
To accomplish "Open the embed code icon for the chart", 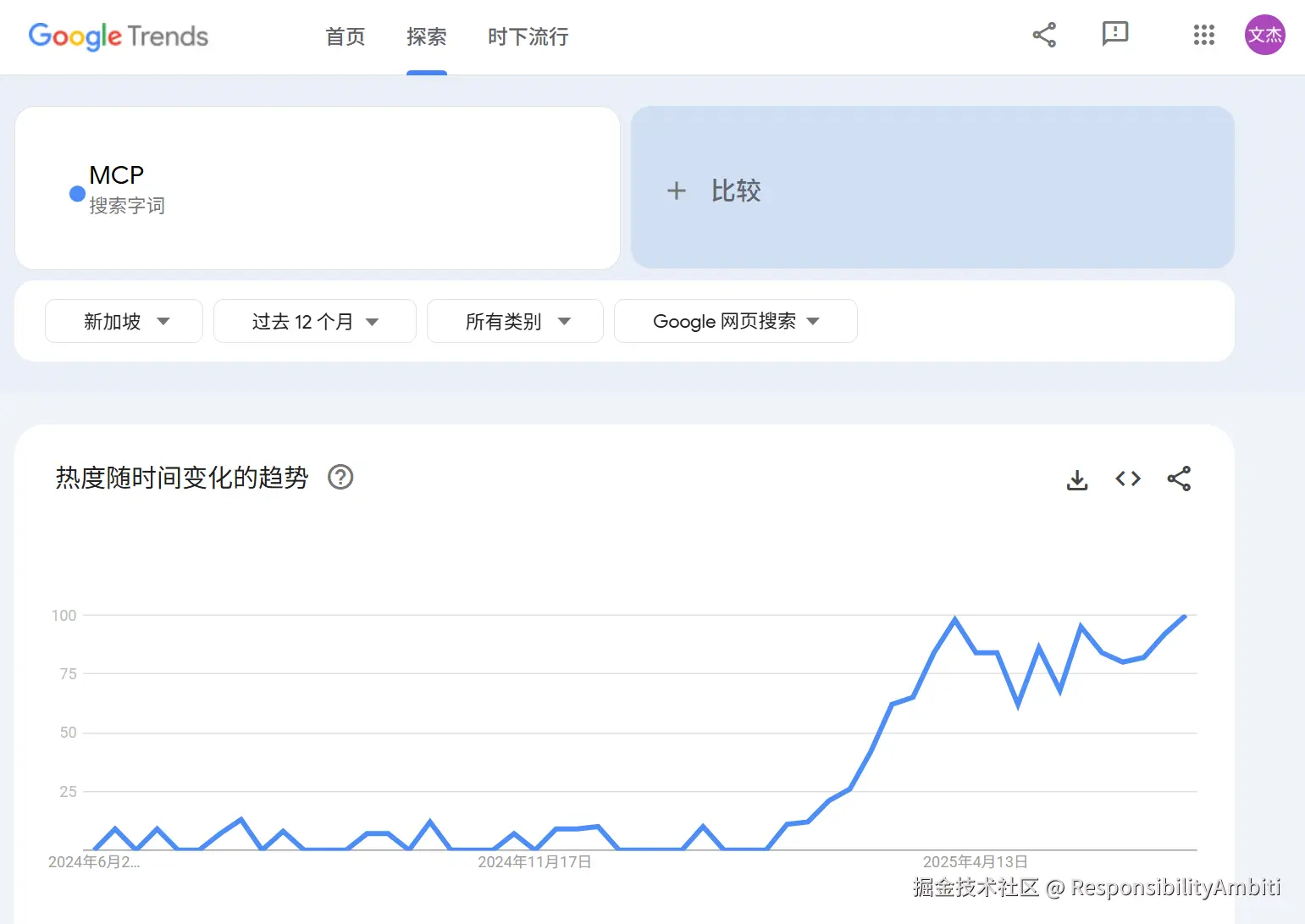I will click(x=1127, y=479).
